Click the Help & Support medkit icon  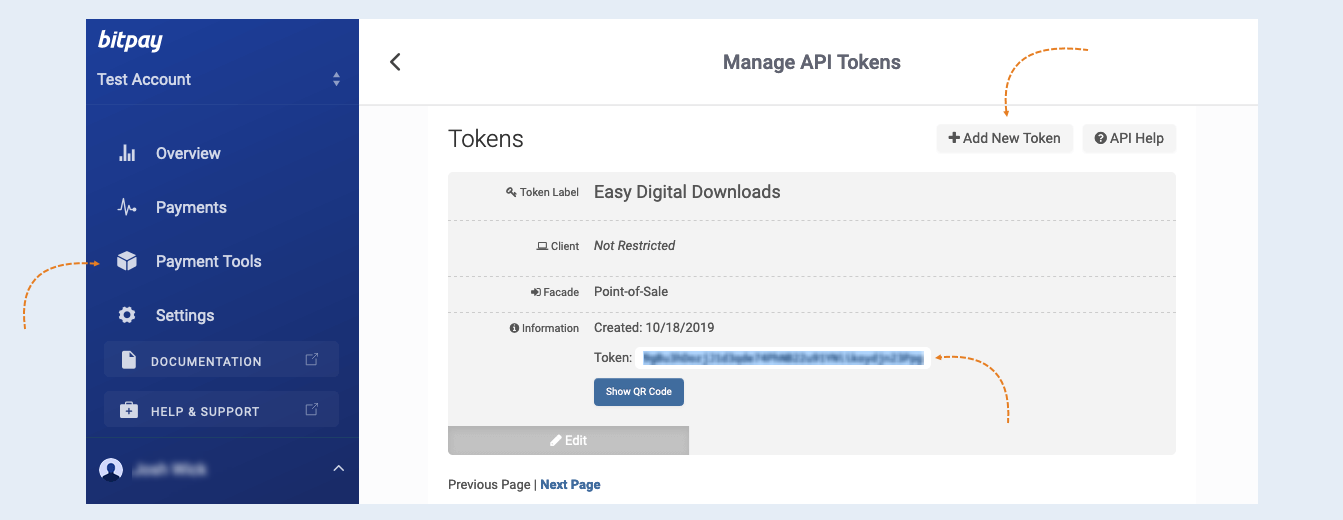point(128,410)
